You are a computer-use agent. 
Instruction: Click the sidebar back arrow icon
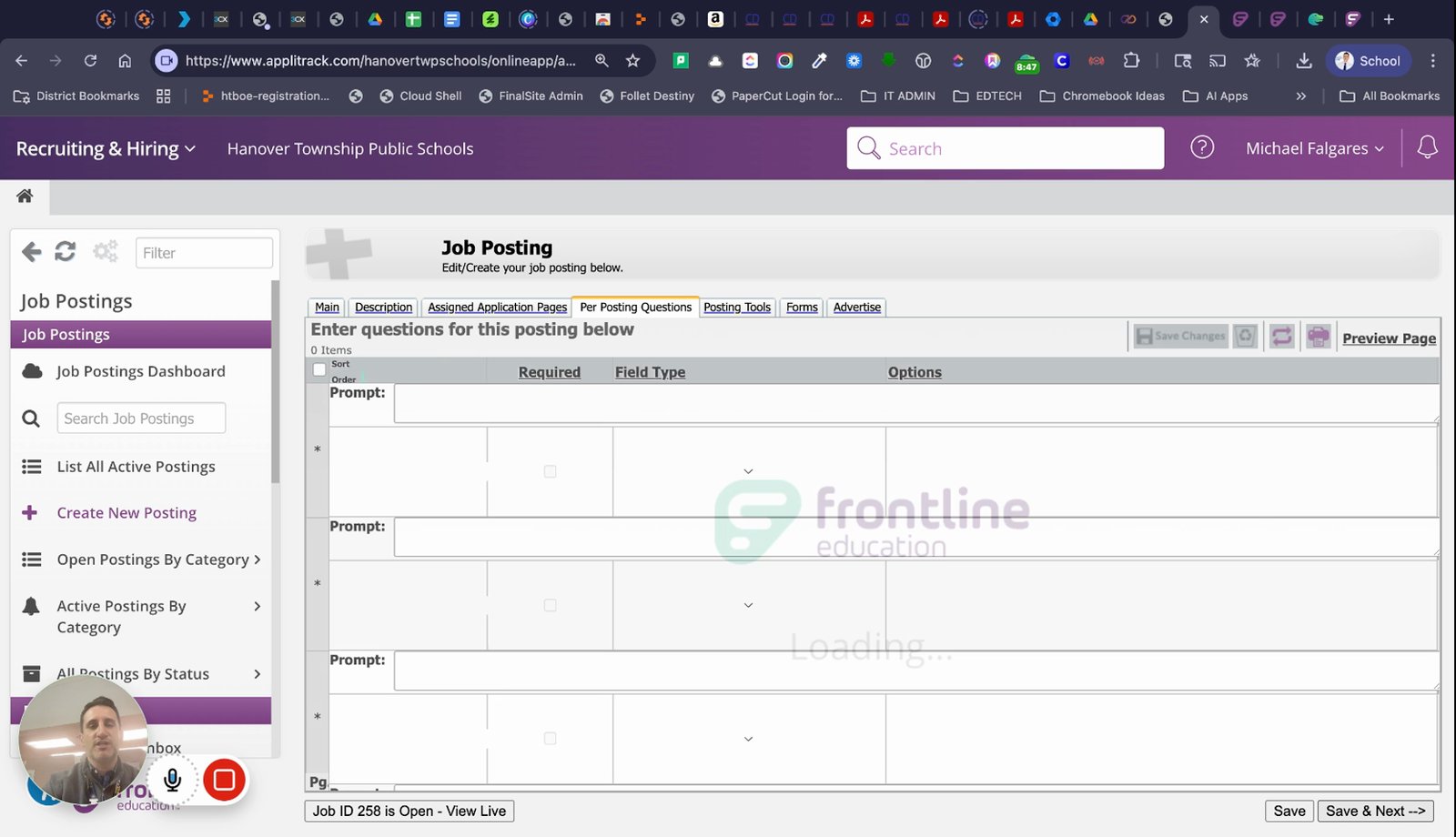[32, 252]
